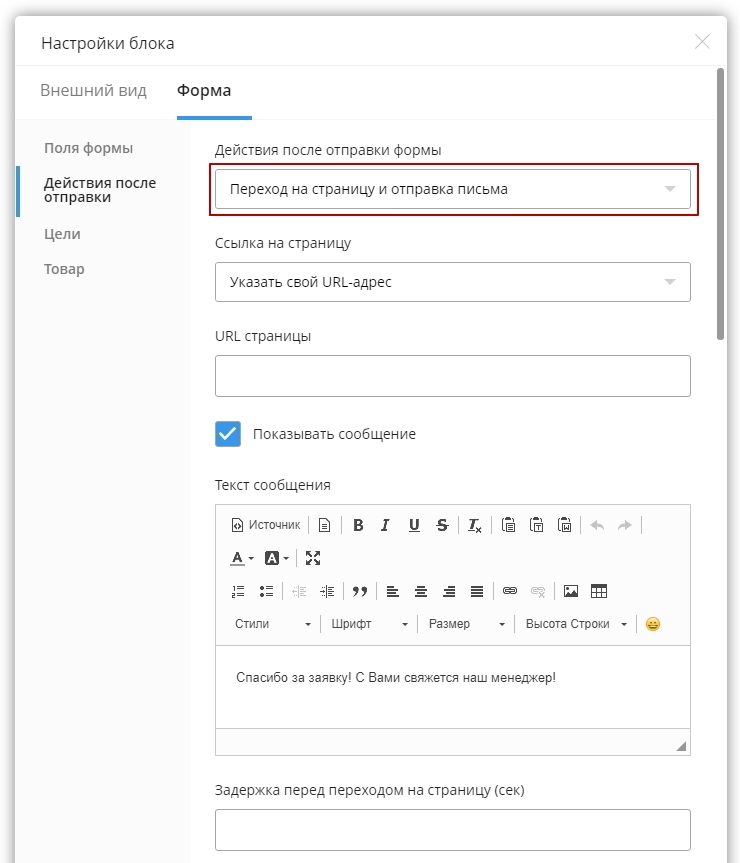Image resolution: width=740 pixels, height=863 pixels.
Task: Click the strikethrough formatting icon
Action: pos(442,525)
